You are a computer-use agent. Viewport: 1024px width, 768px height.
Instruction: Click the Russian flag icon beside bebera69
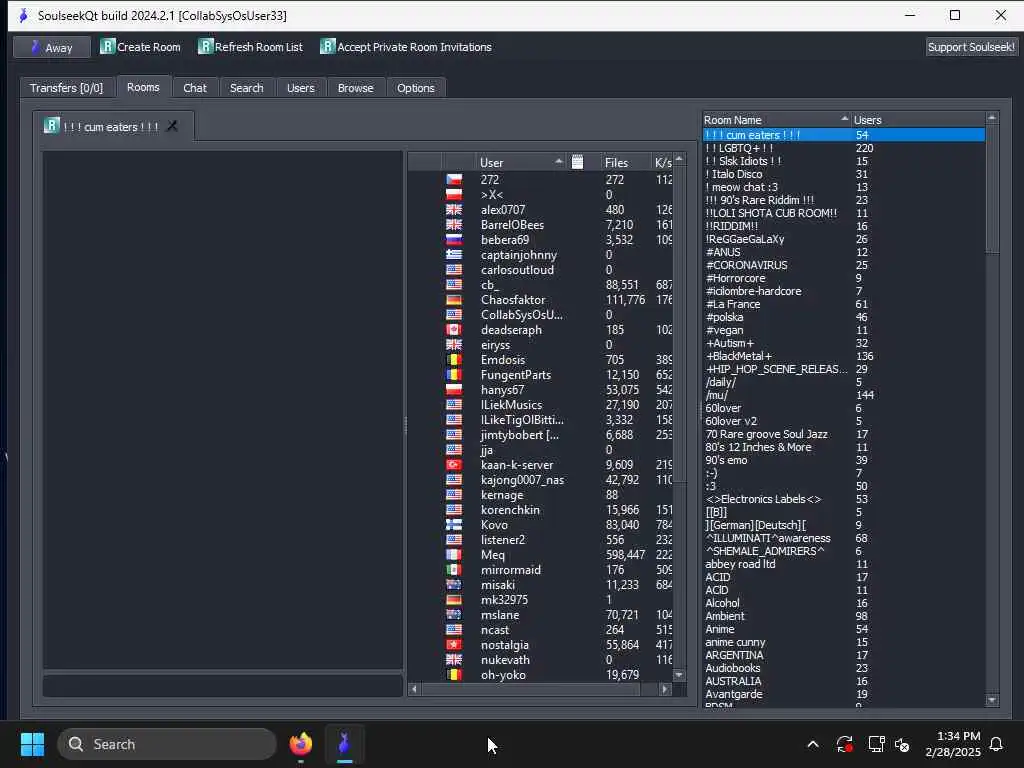[x=454, y=240]
